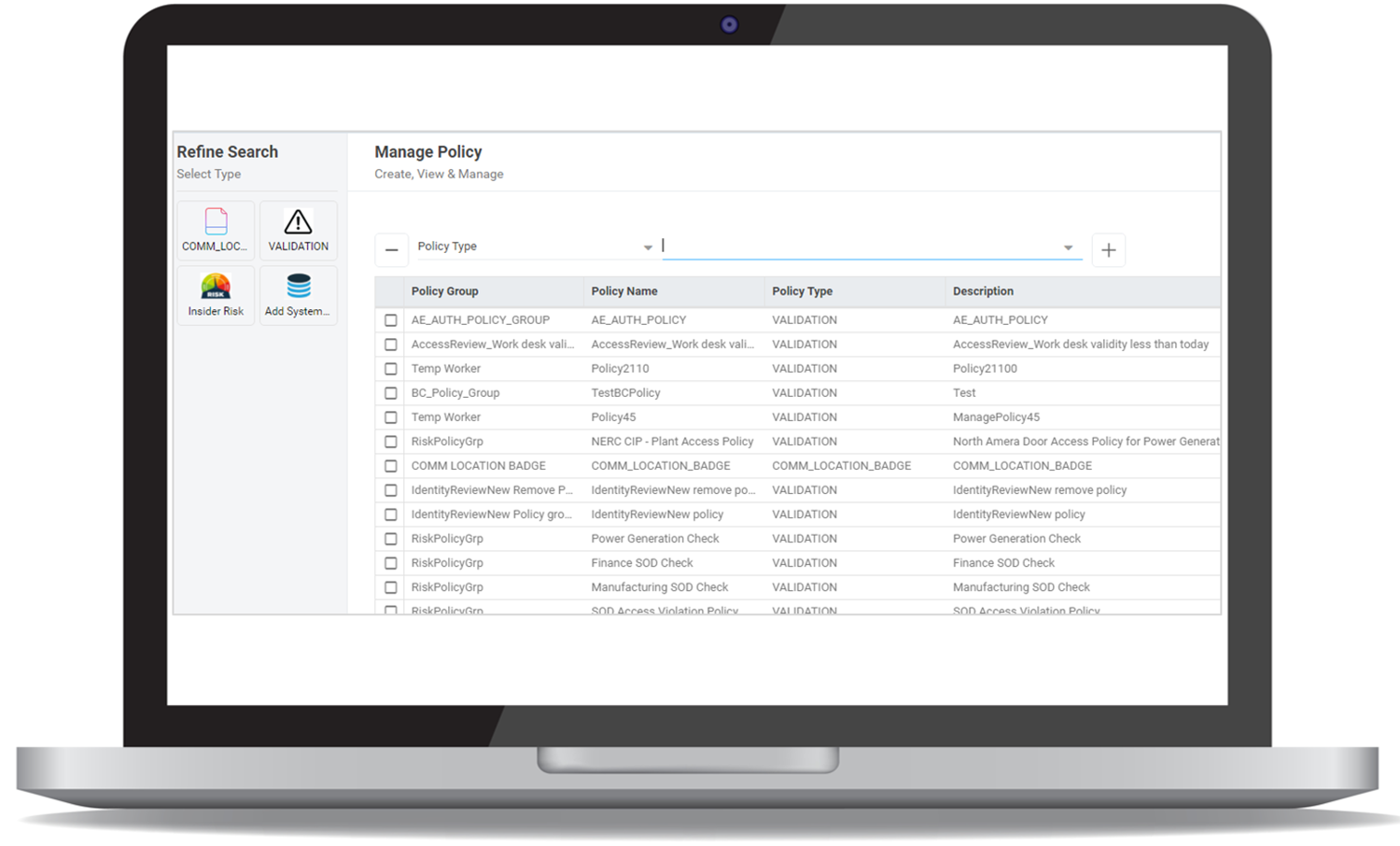Open Add System via database icon
The width and height of the screenshot is (1400, 846).
(x=298, y=287)
